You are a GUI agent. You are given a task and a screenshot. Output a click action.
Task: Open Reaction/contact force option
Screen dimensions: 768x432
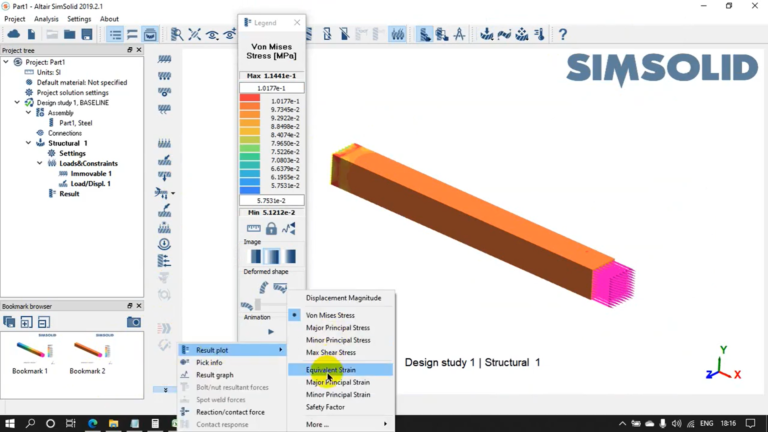point(232,412)
